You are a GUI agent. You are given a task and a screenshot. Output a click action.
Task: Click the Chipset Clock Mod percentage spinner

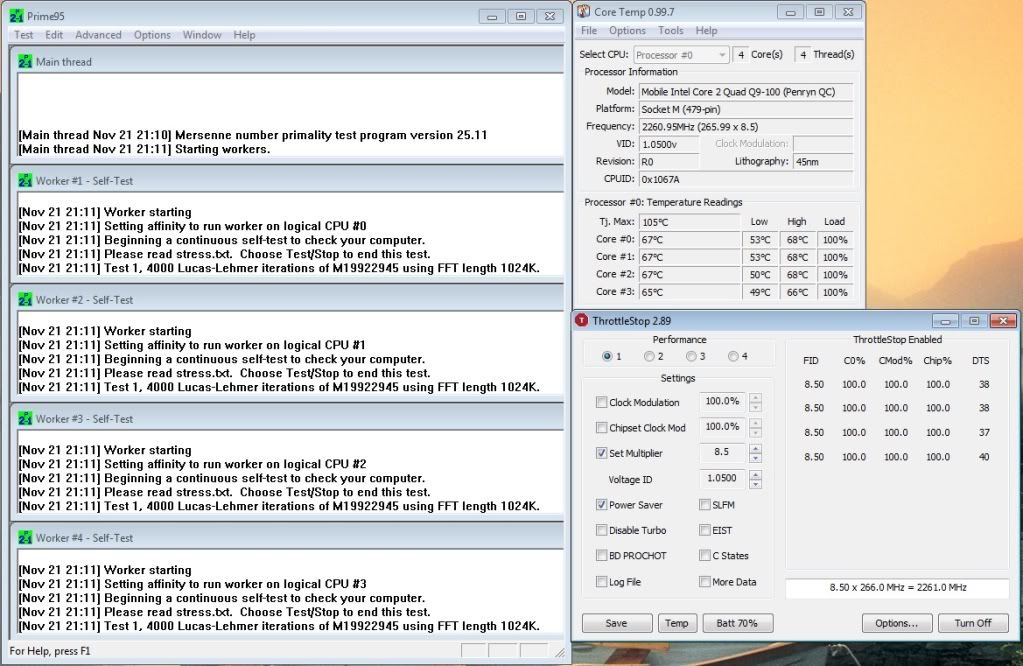click(755, 428)
